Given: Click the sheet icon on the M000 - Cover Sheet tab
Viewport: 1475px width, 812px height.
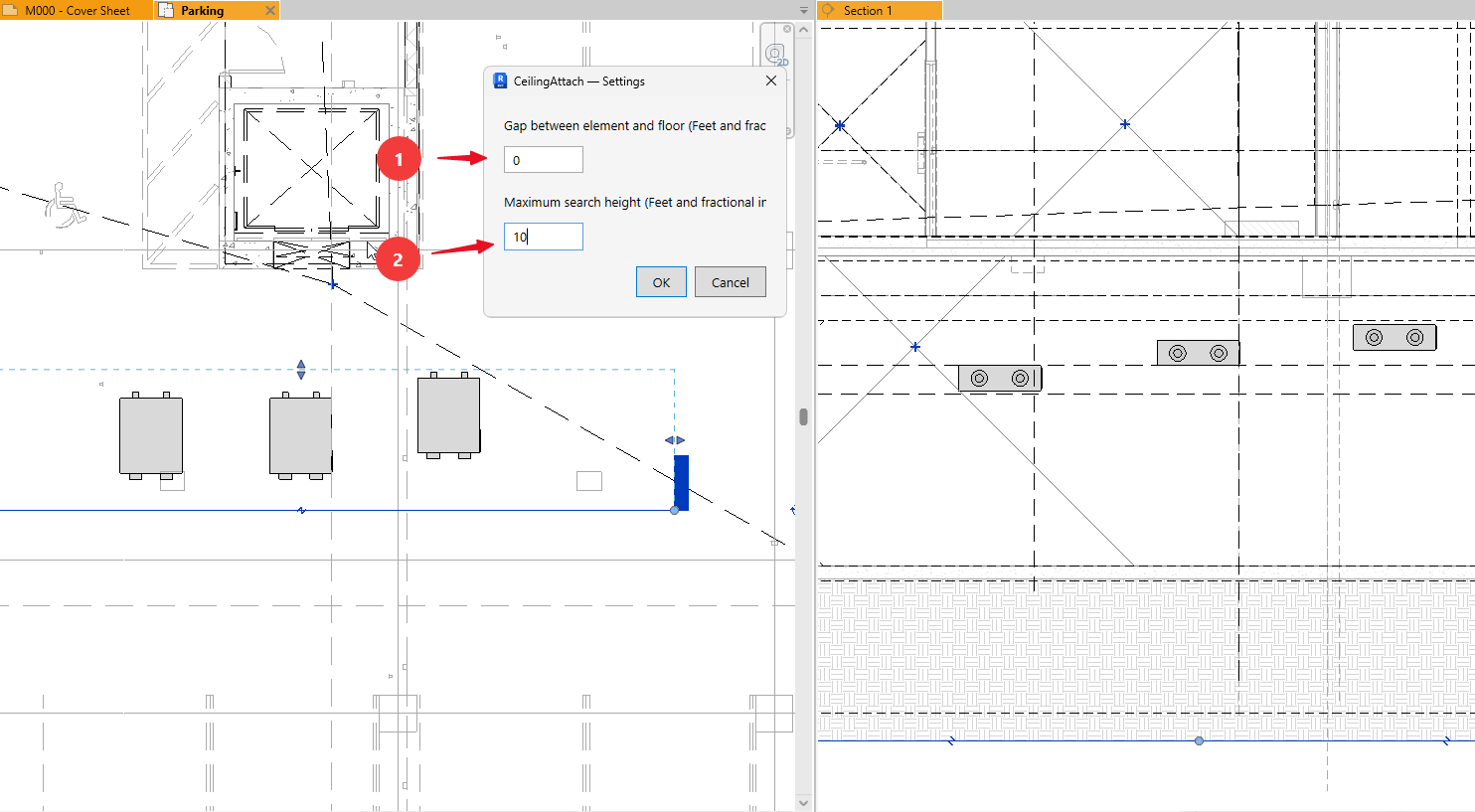Looking at the screenshot, I should (11, 10).
